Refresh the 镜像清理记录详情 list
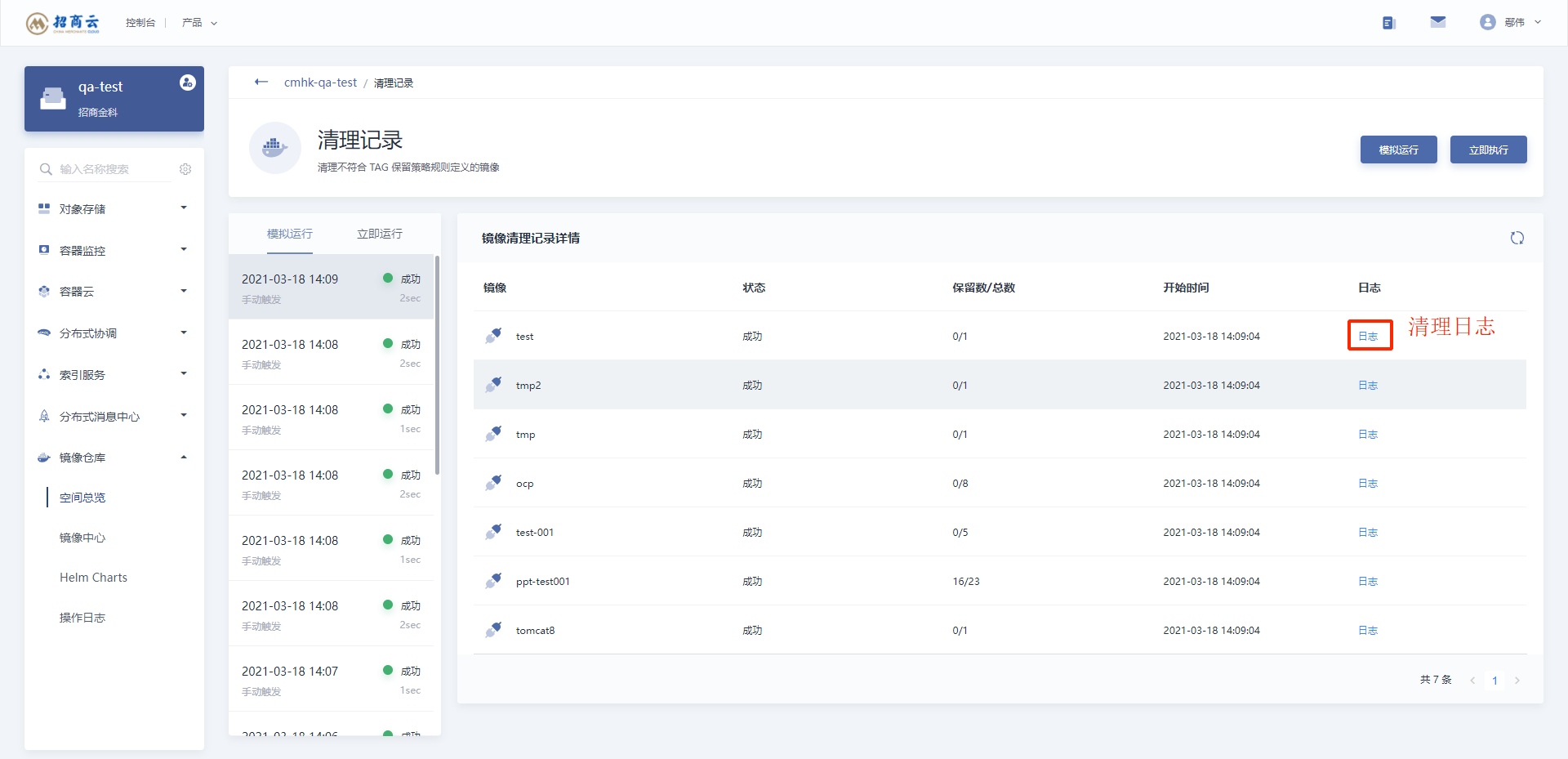The width and height of the screenshot is (1568, 759). [x=1517, y=238]
